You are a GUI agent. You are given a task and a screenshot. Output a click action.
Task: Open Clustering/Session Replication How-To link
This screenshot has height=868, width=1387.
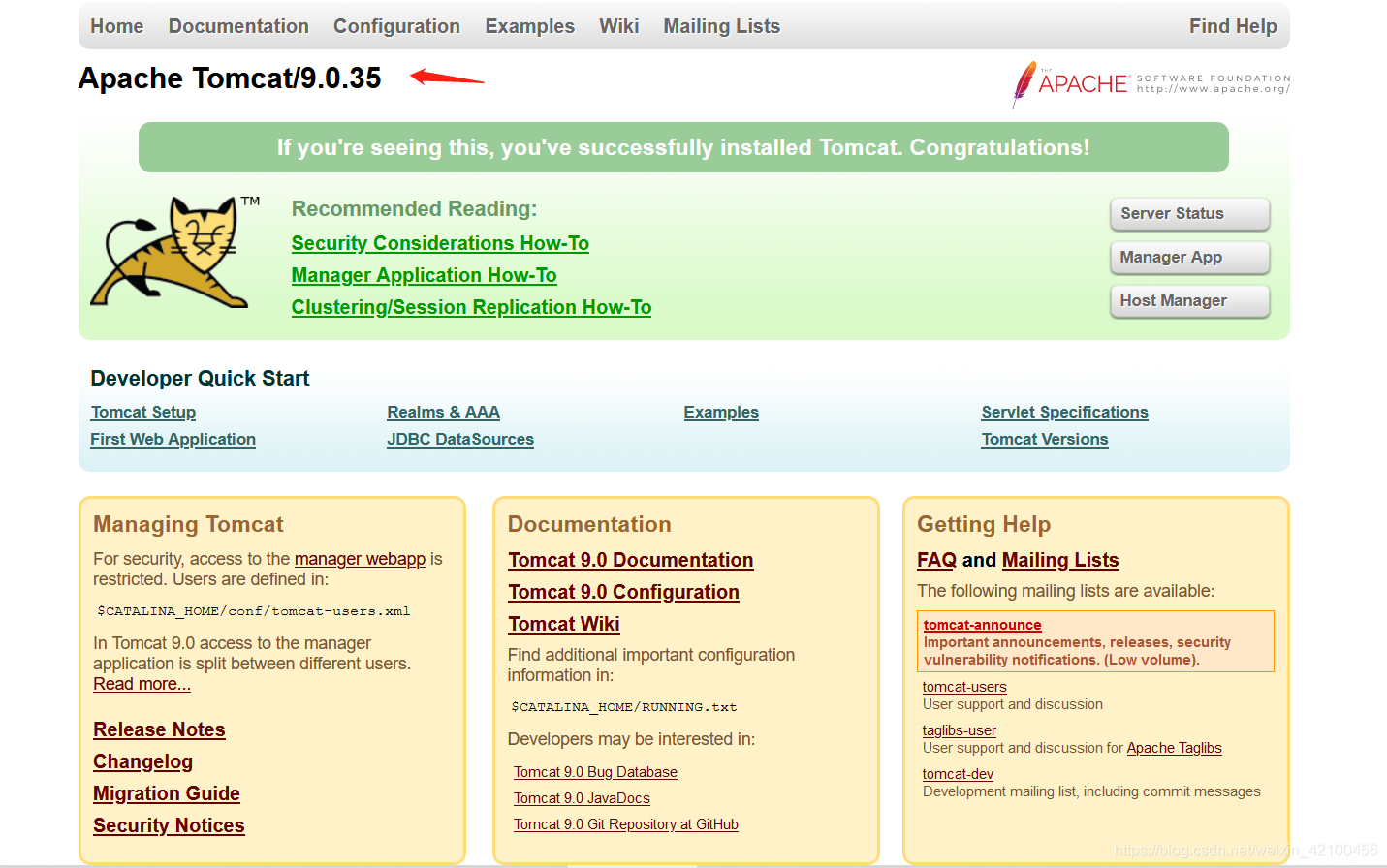point(471,307)
